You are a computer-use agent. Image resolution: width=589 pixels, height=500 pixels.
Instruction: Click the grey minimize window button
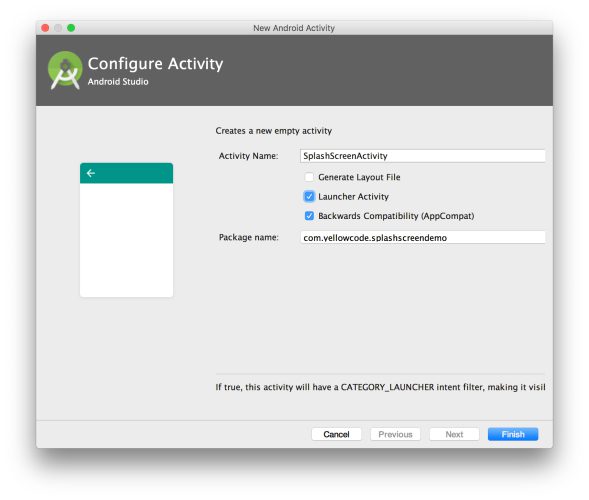pyautogui.click(x=58, y=28)
